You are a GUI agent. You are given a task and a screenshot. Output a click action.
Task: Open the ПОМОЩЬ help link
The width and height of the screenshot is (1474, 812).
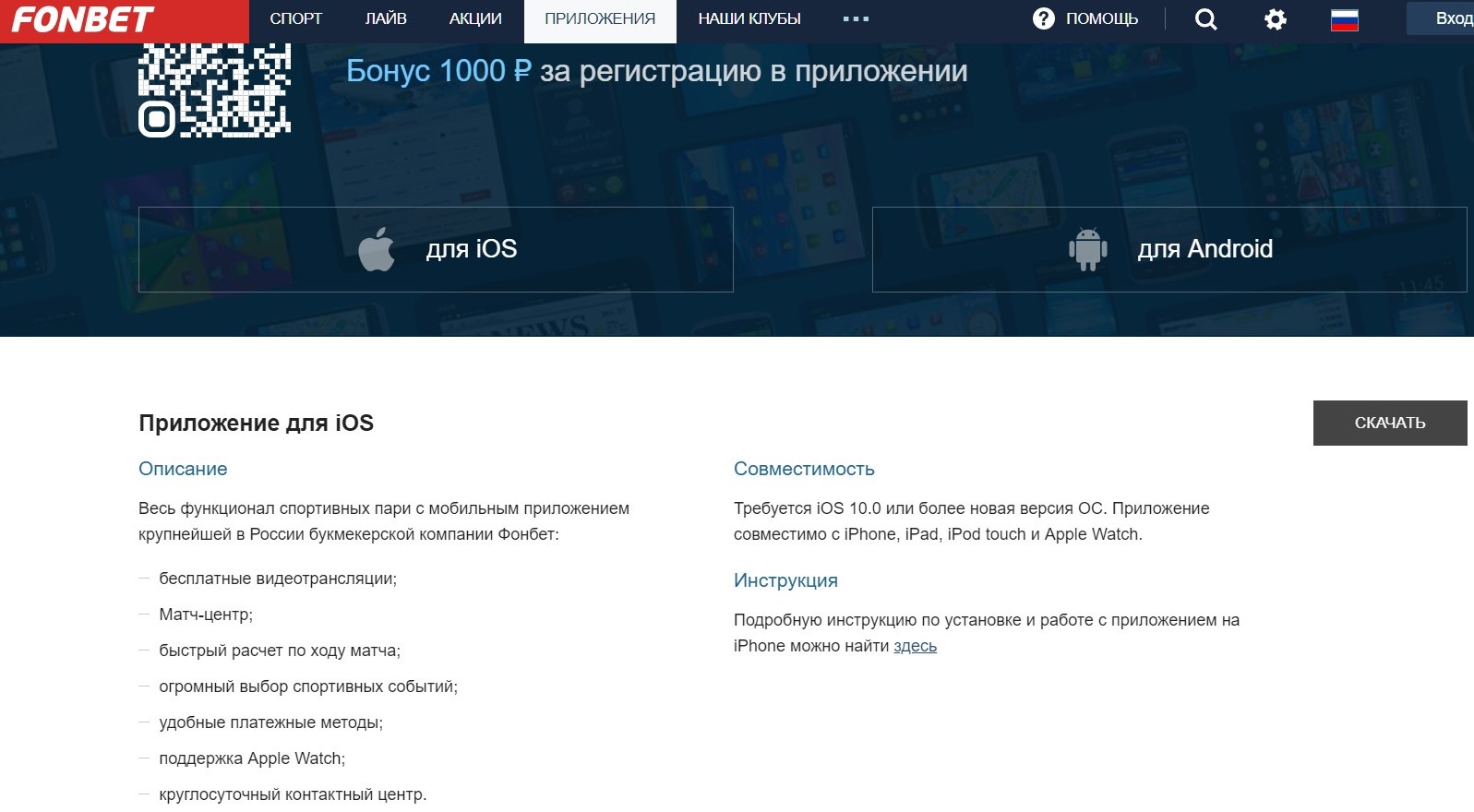point(1102,18)
